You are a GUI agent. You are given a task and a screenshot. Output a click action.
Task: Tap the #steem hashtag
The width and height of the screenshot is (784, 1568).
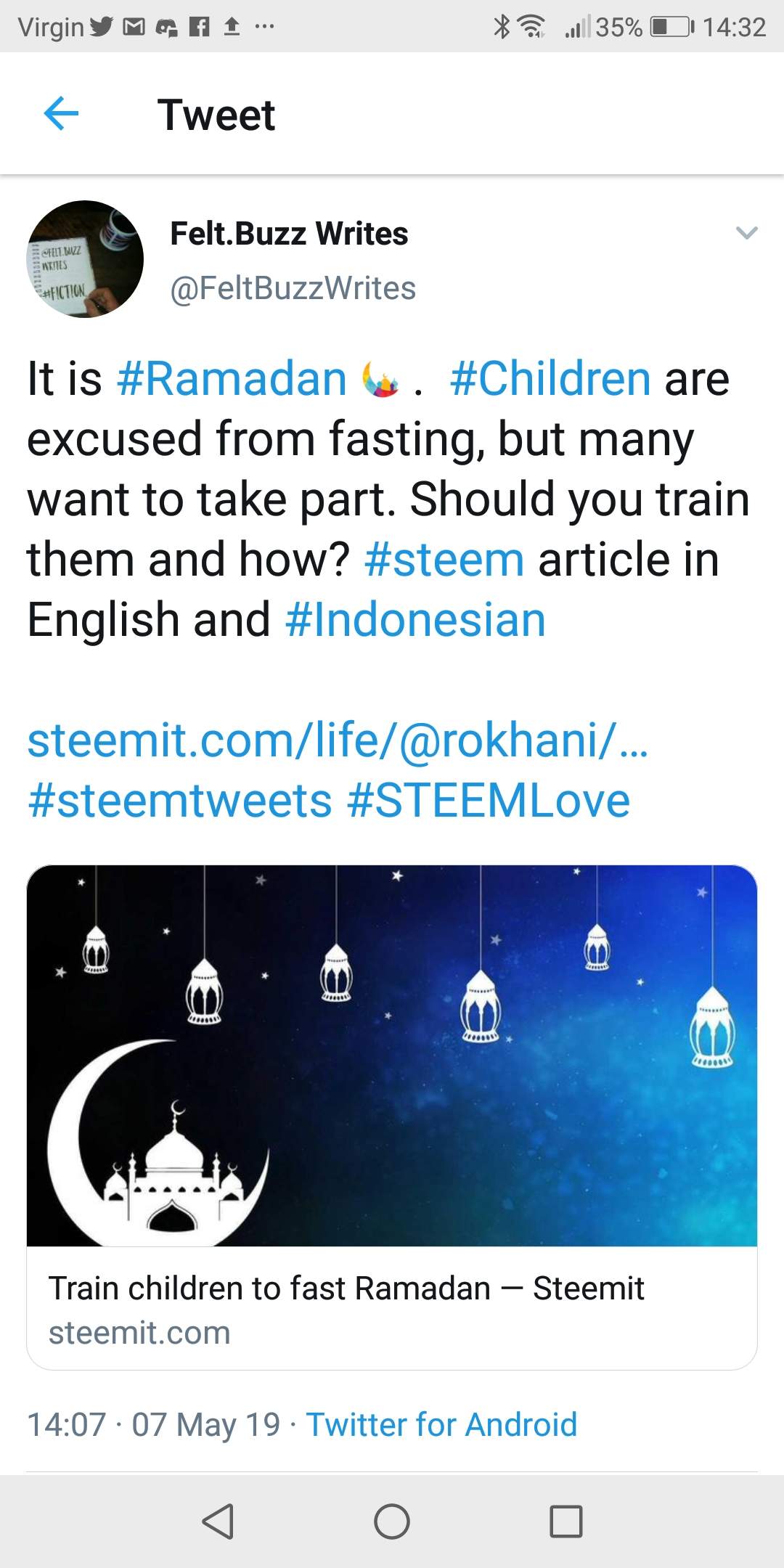coord(444,560)
